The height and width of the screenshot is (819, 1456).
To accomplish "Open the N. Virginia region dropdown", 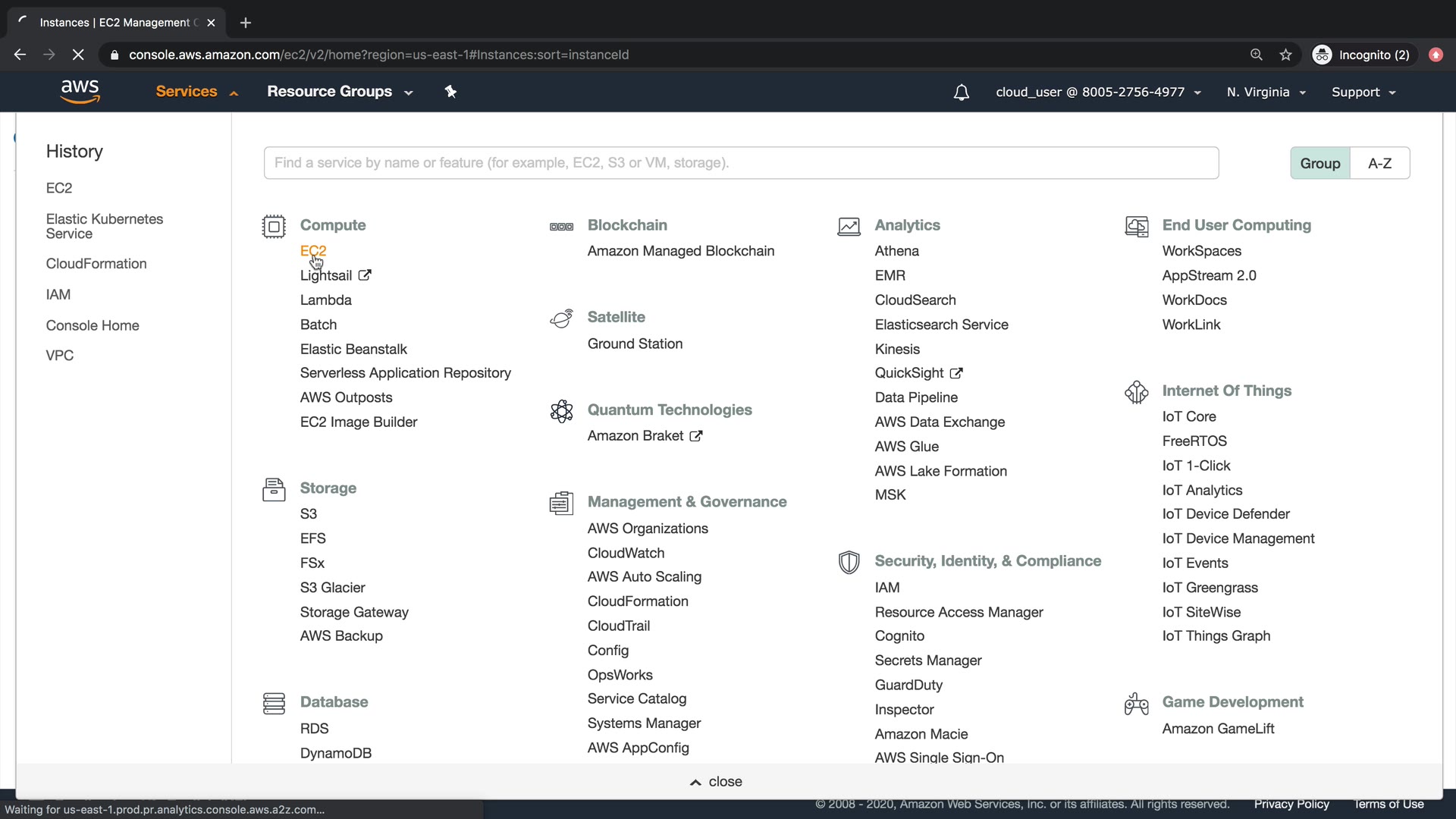I will [1266, 92].
